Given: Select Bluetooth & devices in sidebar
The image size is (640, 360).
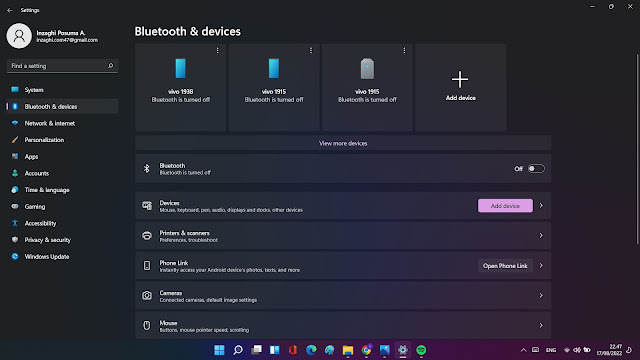Looking at the screenshot, I should click(x=62, y=107).
